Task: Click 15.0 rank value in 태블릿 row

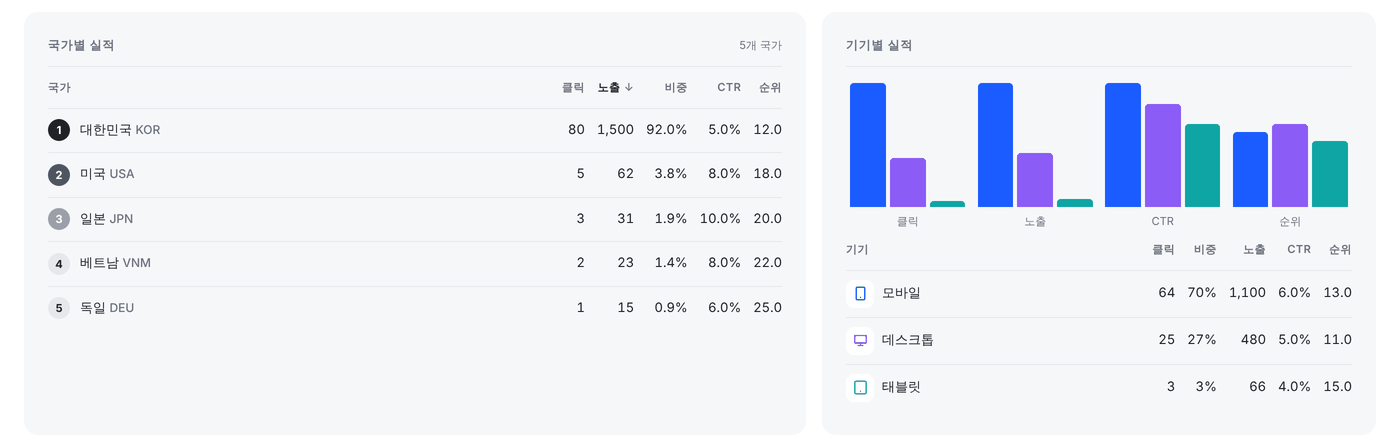Action: coord(1337,387)
